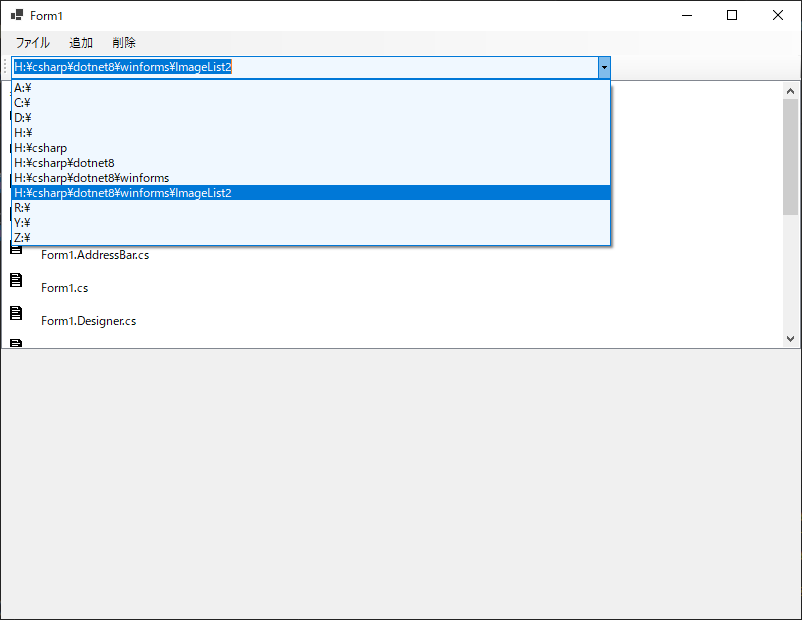Image resolution: width=802 pixels, height=620 pixels.
Task: Click the document icon beside Form1.AddressBar.cs
Action: (x=16, y=249)
